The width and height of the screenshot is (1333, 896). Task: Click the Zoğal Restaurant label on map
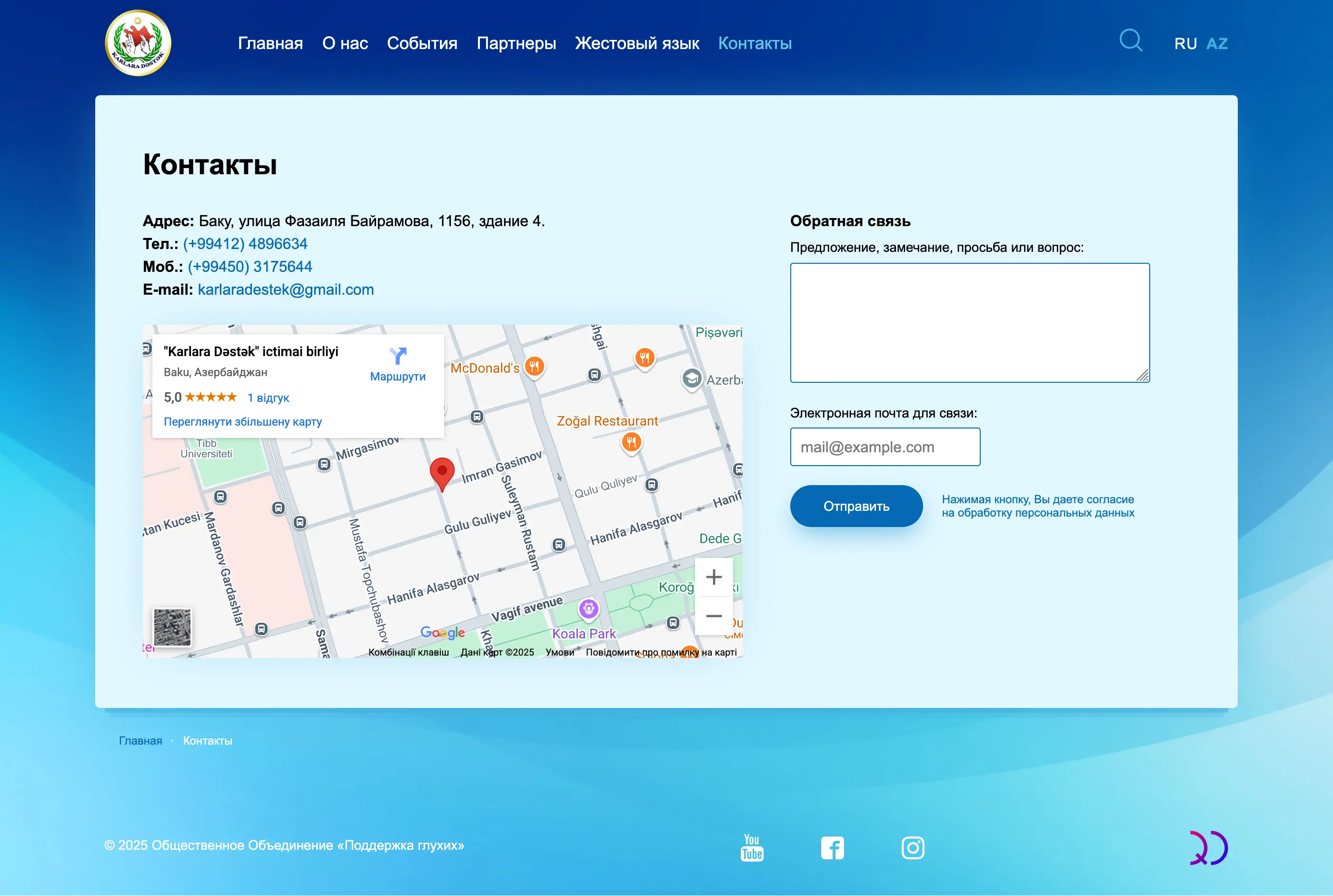click(x=607, y=420)
